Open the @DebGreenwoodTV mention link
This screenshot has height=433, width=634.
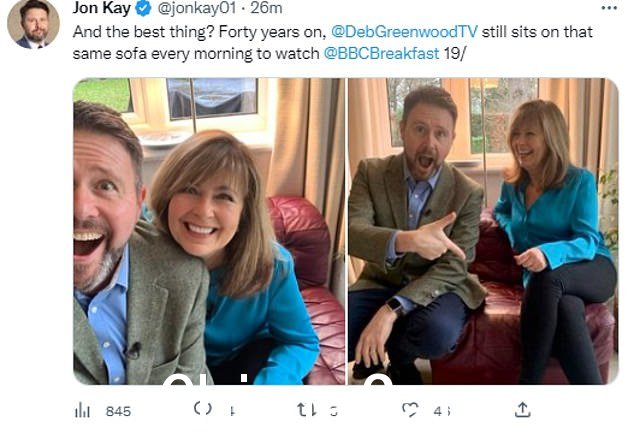pos(404,32)
